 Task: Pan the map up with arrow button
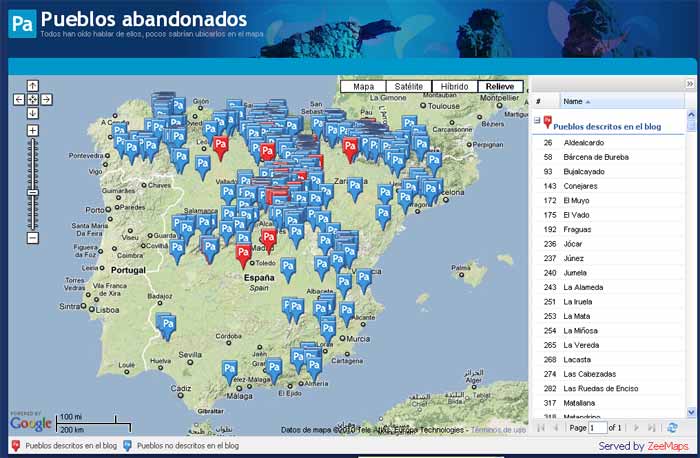[32, 86]
